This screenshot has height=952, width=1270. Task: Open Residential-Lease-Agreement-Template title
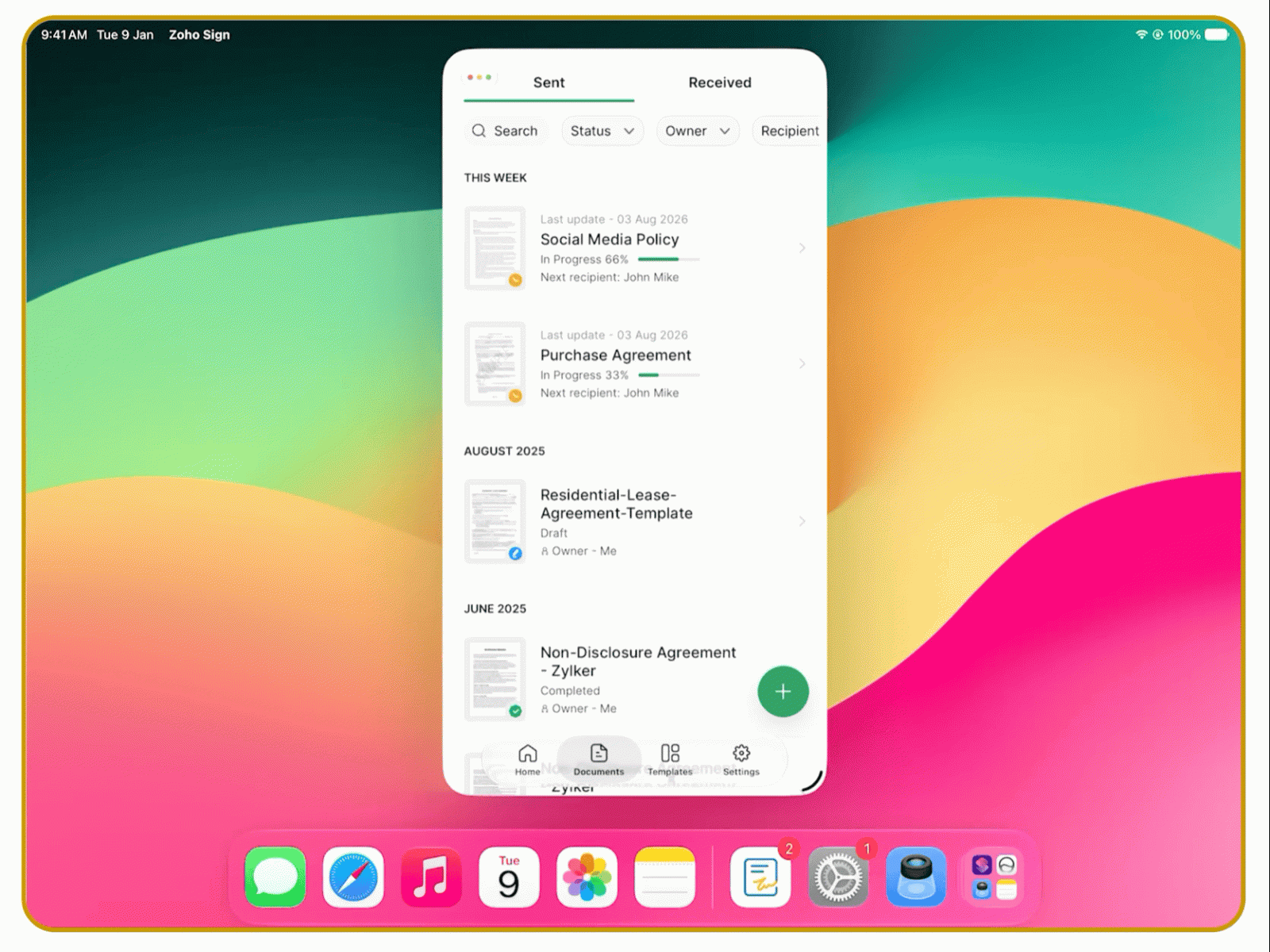(x=616, y=504)
